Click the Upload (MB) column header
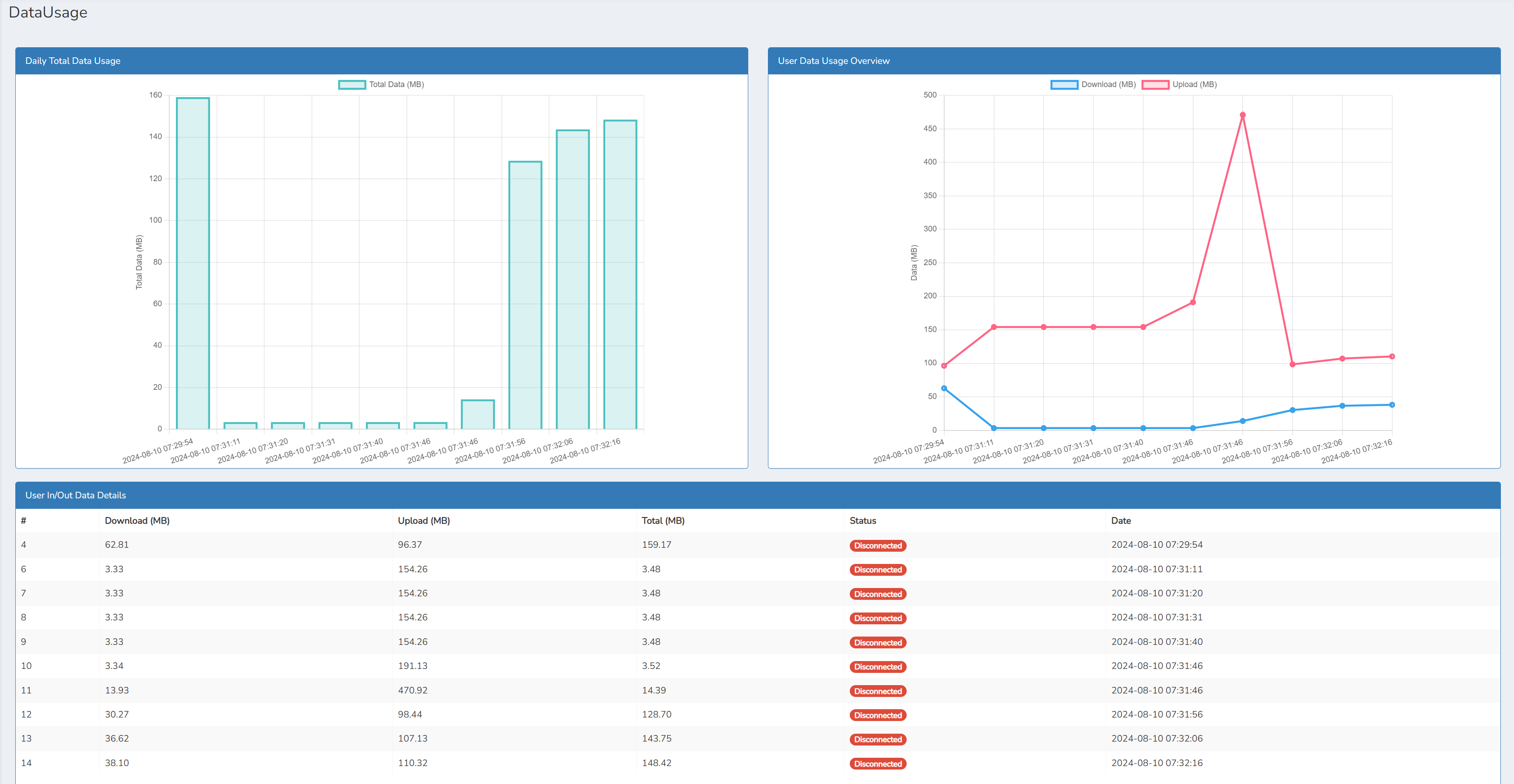Viewport: 1514px width, 784px height. pos(424,521)
